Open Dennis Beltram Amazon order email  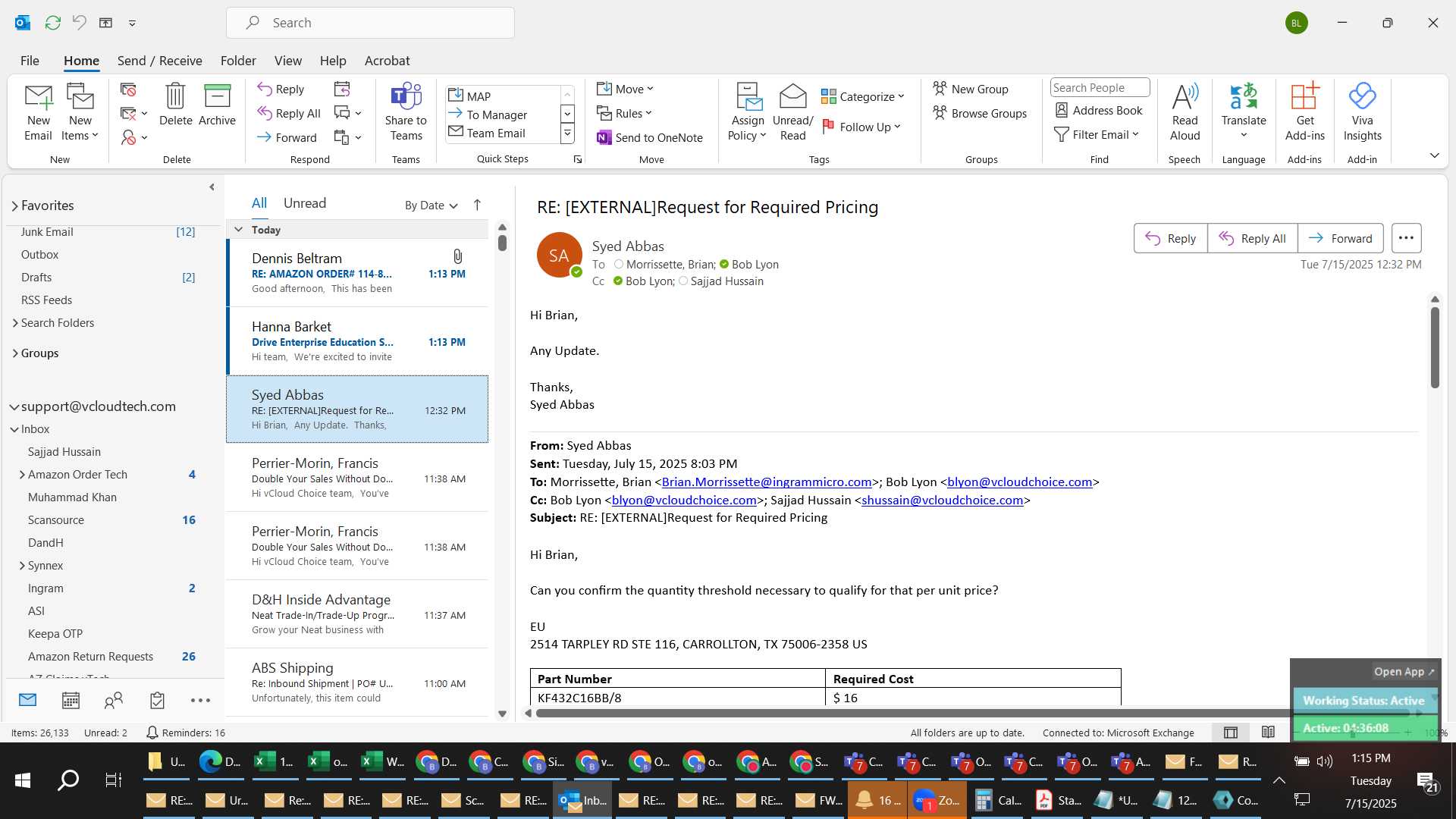(x=357, y=273)
